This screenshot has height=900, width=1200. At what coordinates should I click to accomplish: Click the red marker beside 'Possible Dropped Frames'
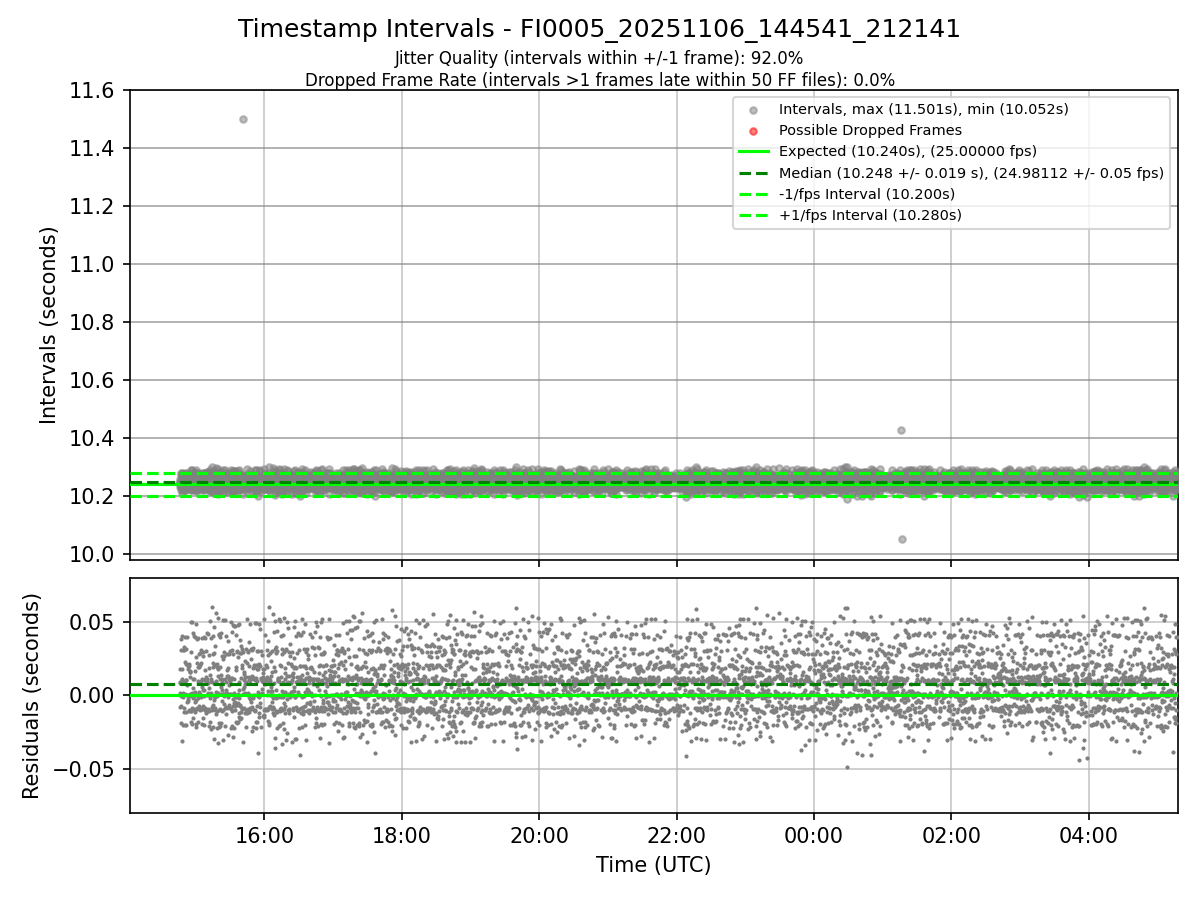tap(754, 131)
